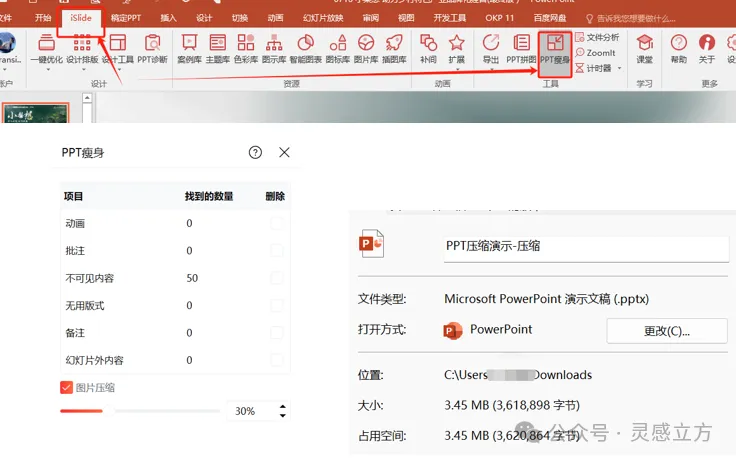The width and height of the screenshot is (736, 462).
Task: Switch to the 百度网盘 ribbon tab
Action: (x=550, y=18)
